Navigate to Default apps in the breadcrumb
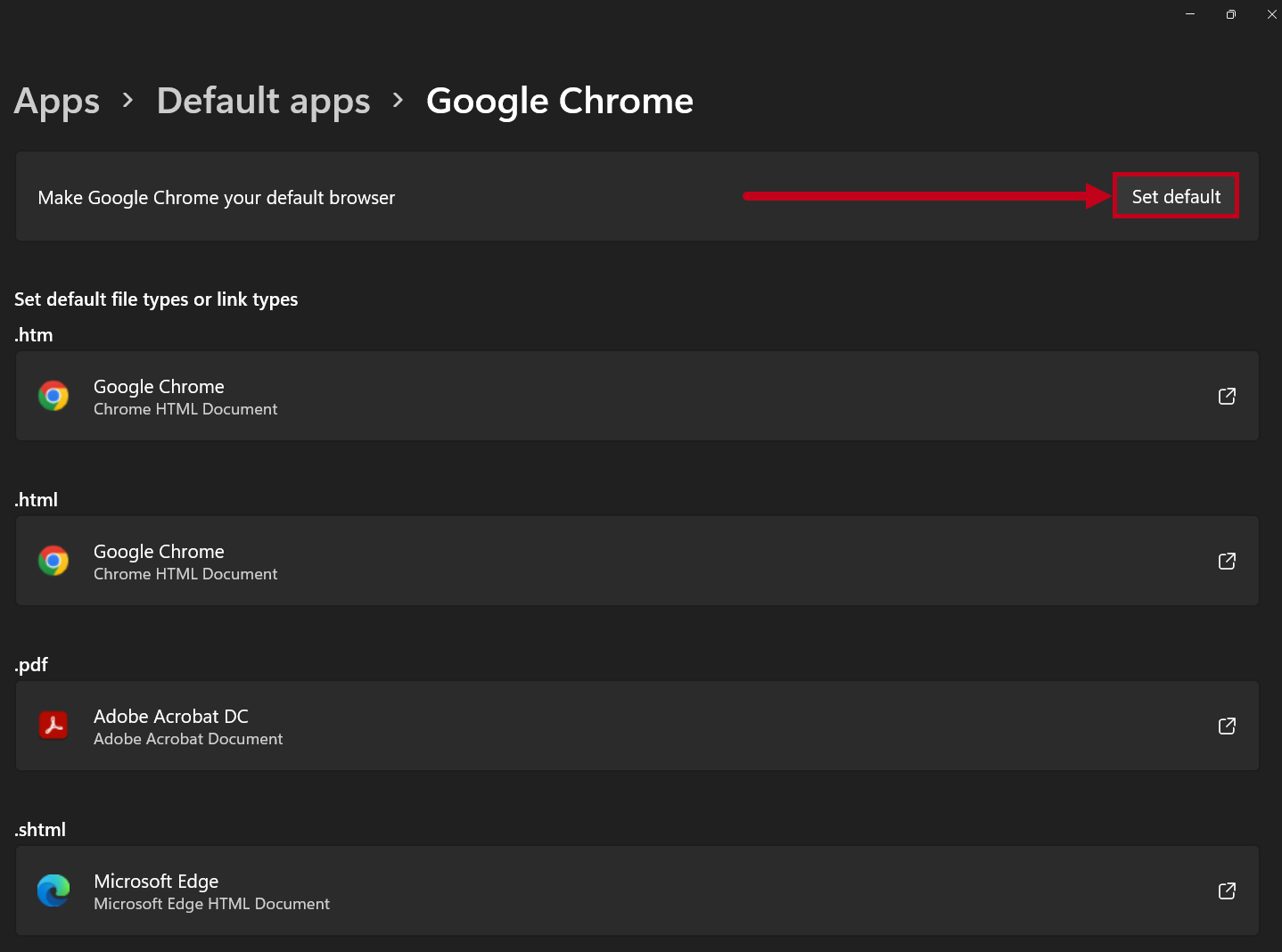The image size is (1282, 952). [263, 101]
